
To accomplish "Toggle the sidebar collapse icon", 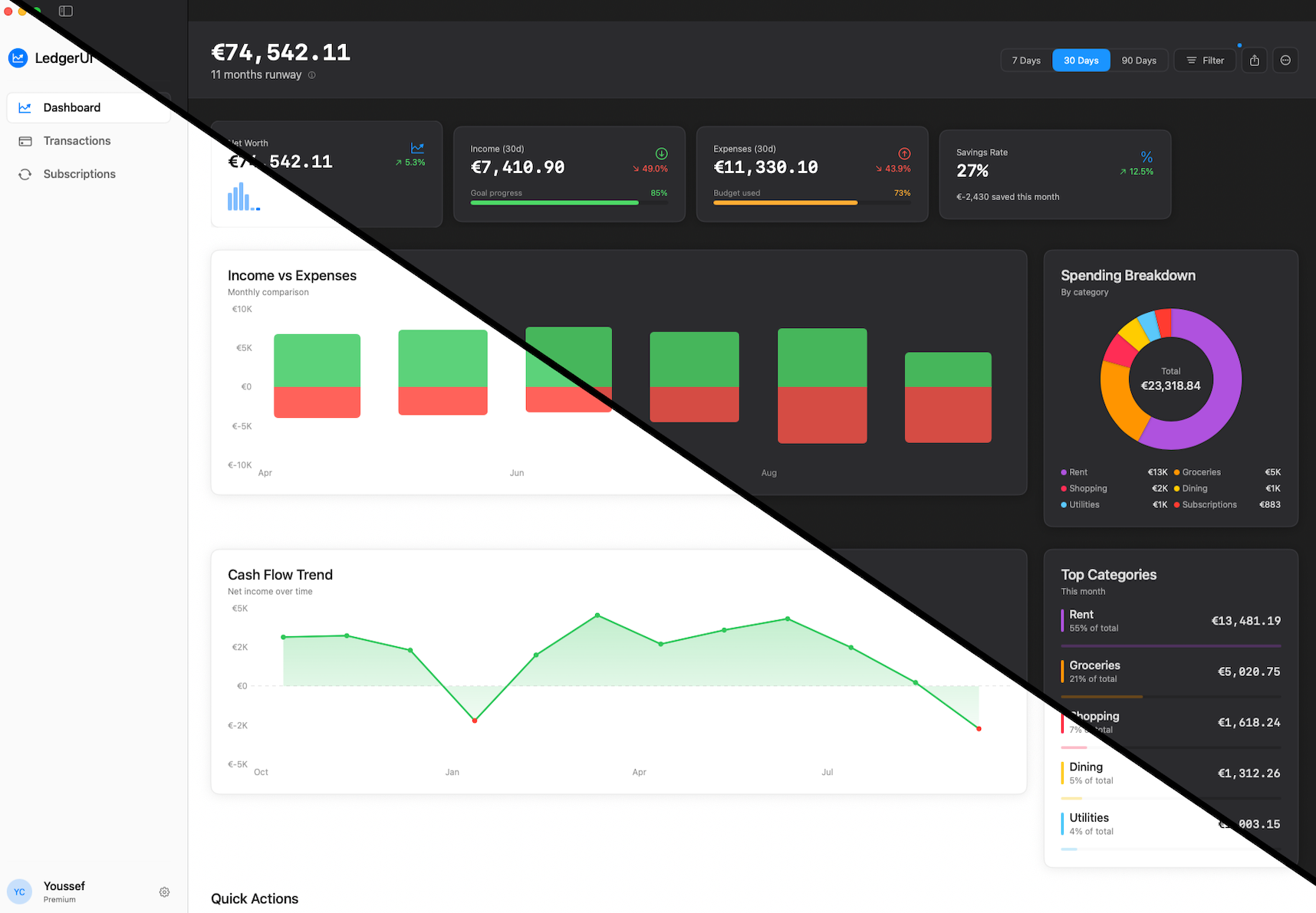I will (x=65, y=11).
